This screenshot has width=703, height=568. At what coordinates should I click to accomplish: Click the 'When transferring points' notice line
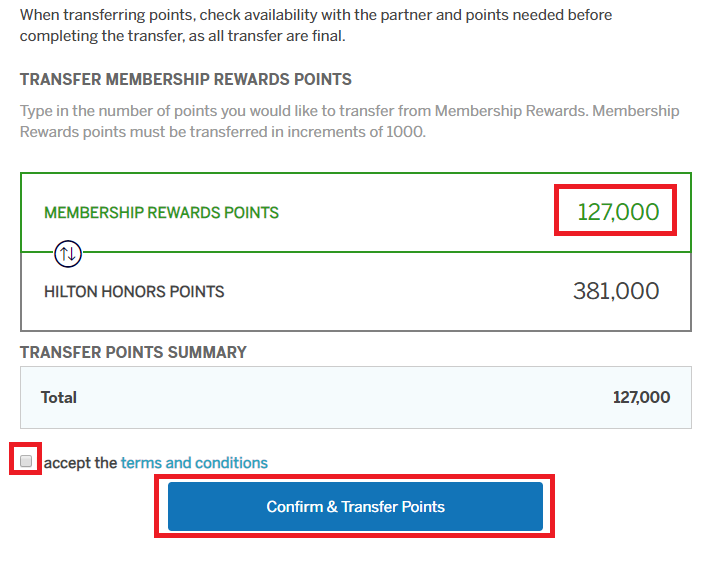(316, 15)
